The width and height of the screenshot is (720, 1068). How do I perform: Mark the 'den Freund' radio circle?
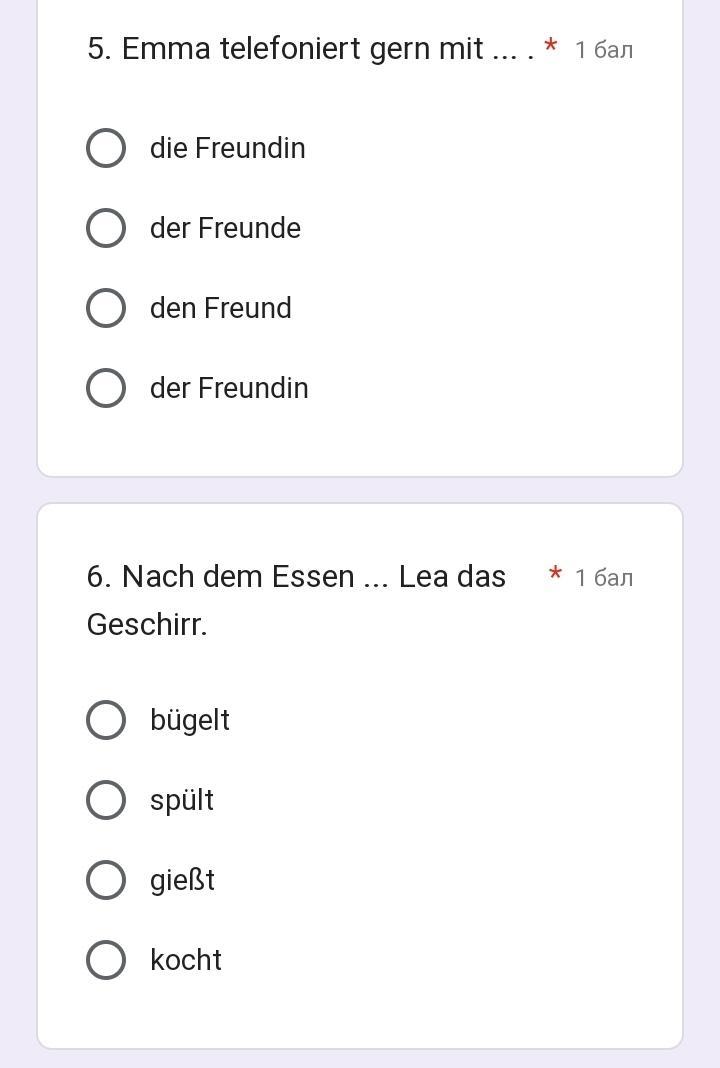(x=106, y=308)
